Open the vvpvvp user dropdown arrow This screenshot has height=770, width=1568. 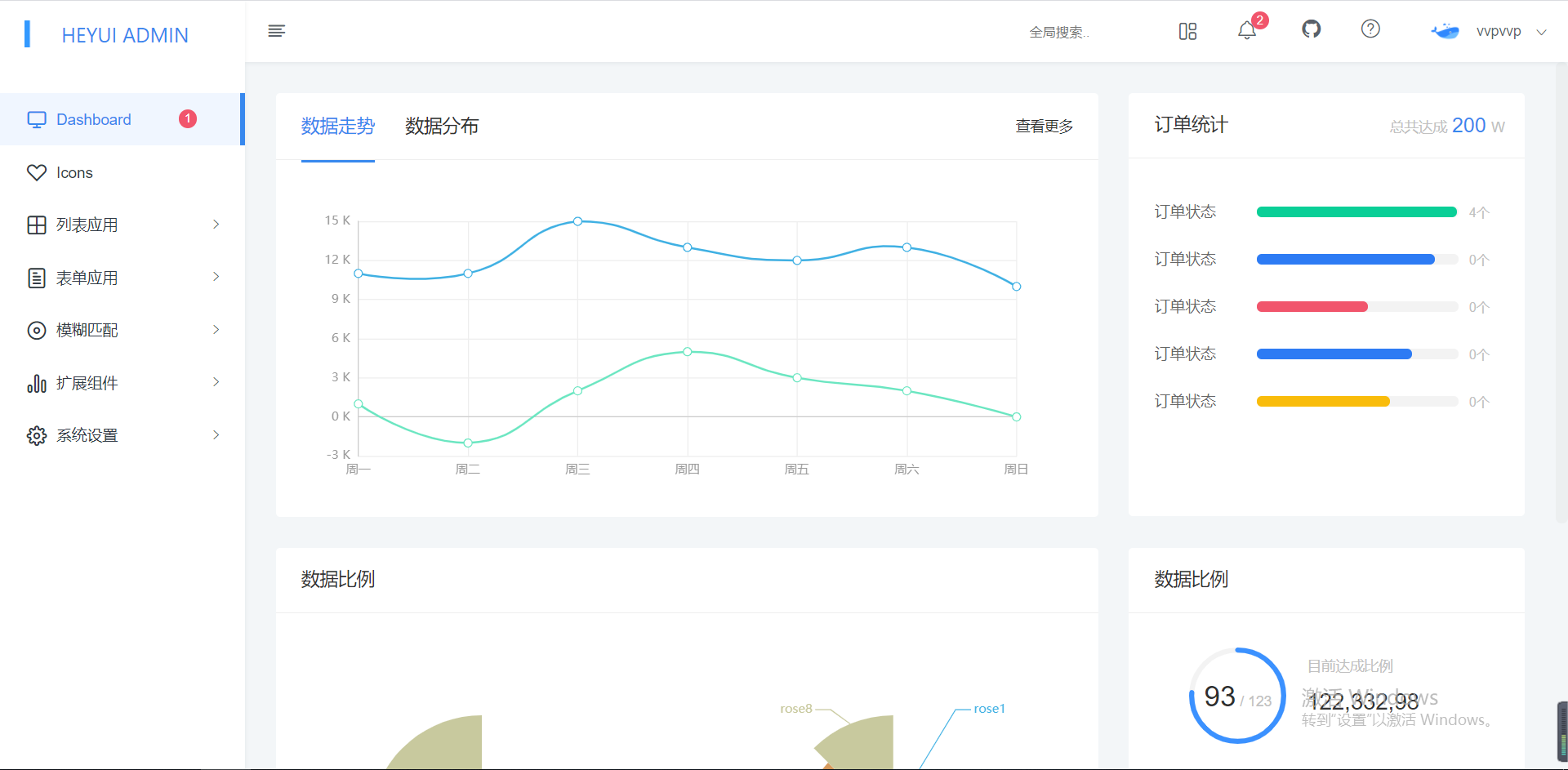click(x=1541, y=33)
